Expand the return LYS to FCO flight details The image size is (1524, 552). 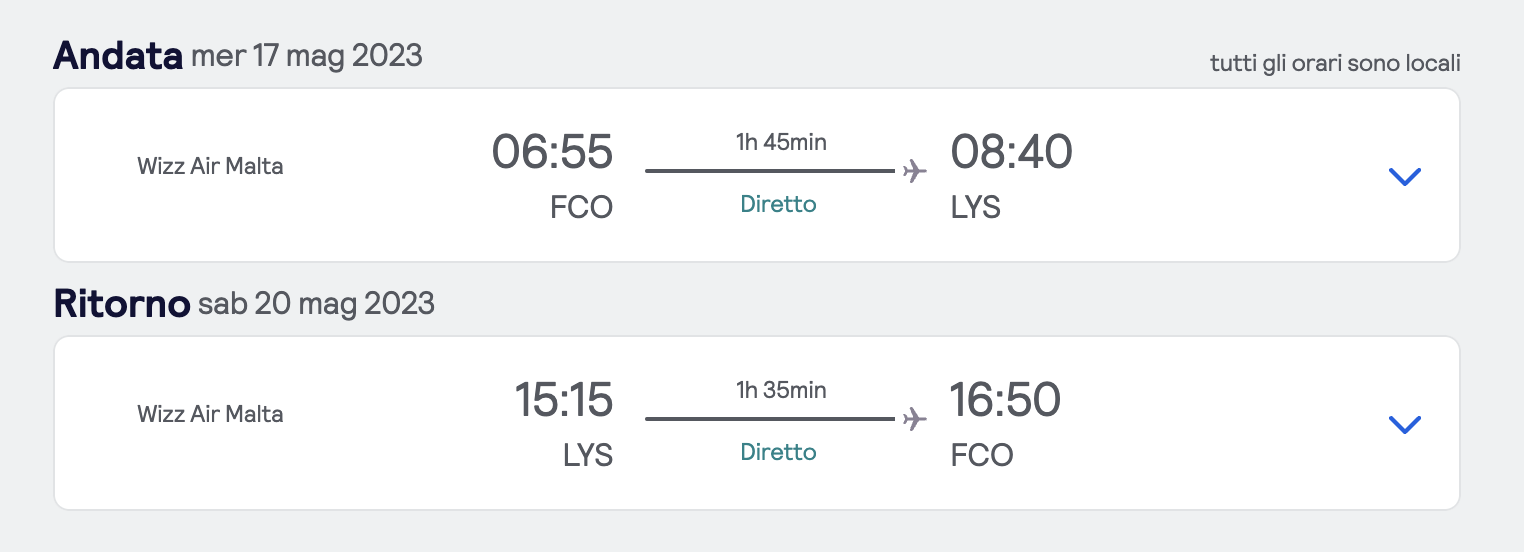tap(1404, 425)
